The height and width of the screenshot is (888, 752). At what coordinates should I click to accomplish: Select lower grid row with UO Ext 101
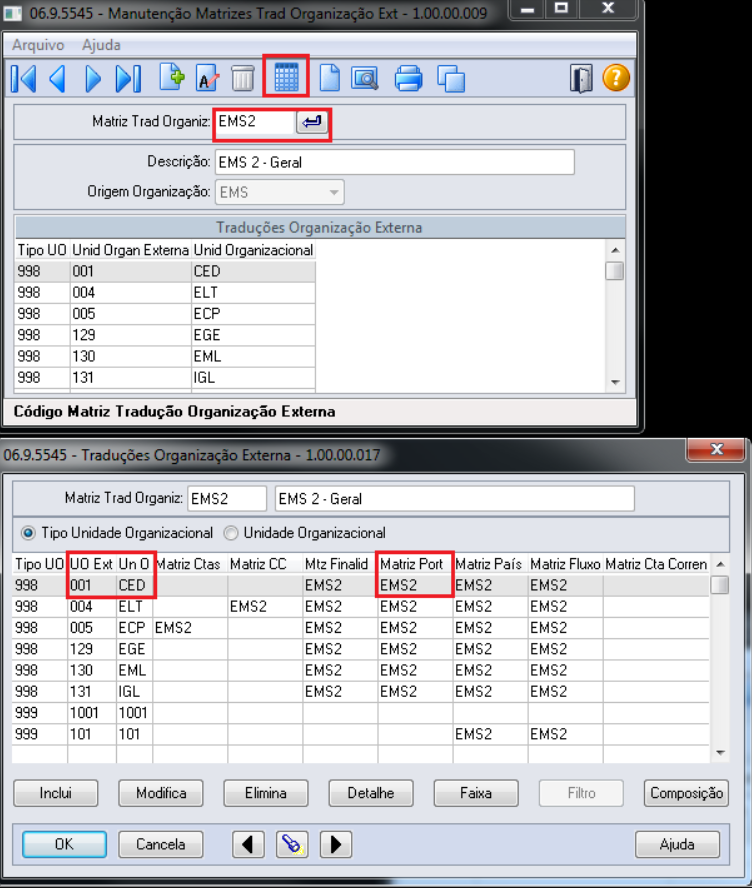361,734
